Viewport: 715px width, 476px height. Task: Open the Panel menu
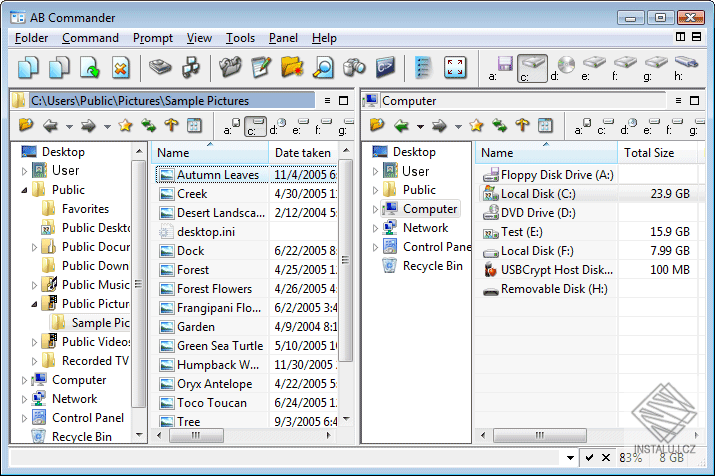tap(283, 38)
